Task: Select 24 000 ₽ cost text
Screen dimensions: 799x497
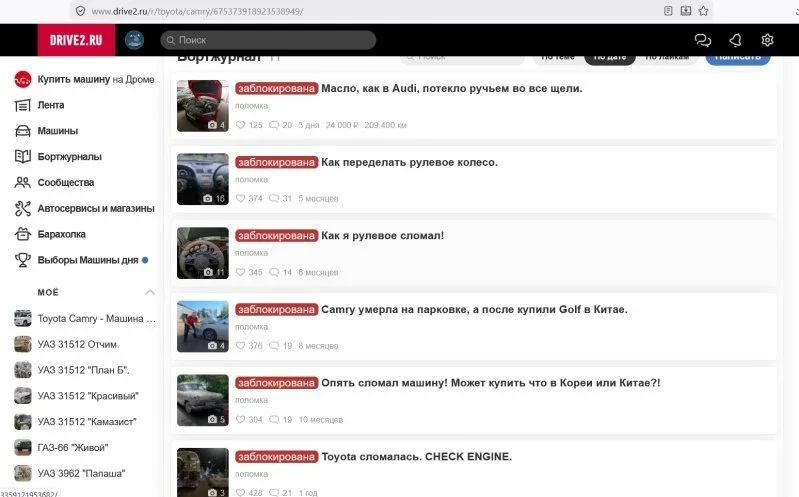Action: point(342,125)
